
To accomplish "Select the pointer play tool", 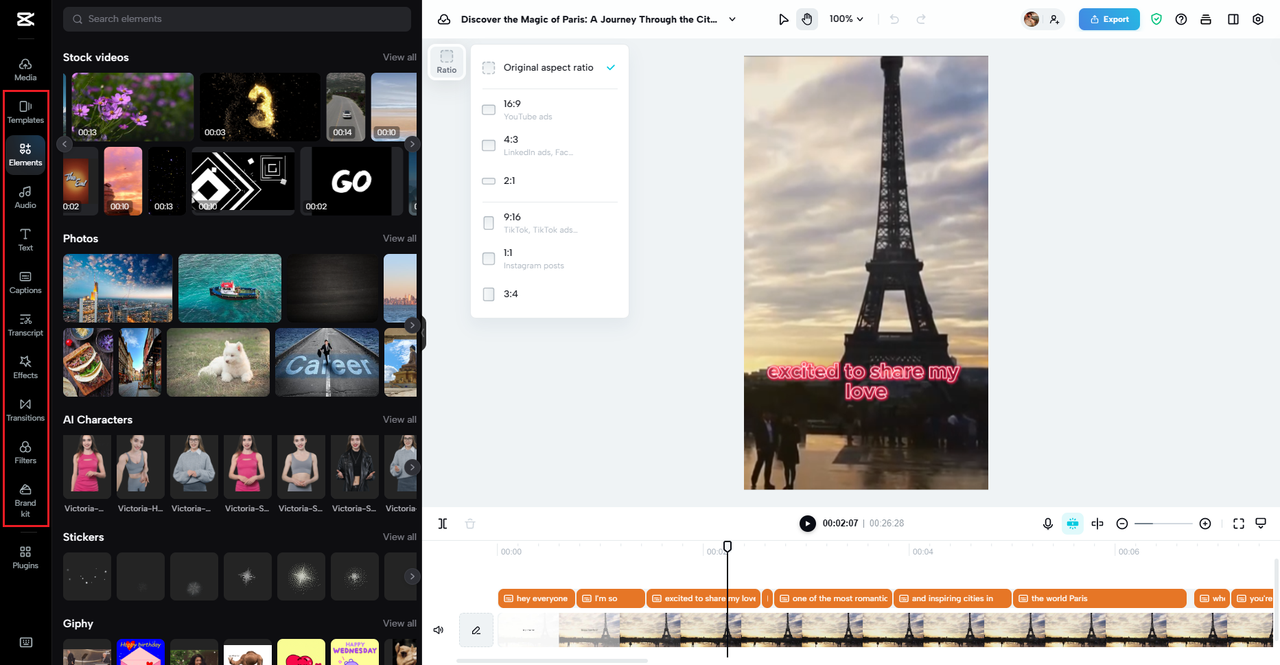I will [x=784, y=19].
